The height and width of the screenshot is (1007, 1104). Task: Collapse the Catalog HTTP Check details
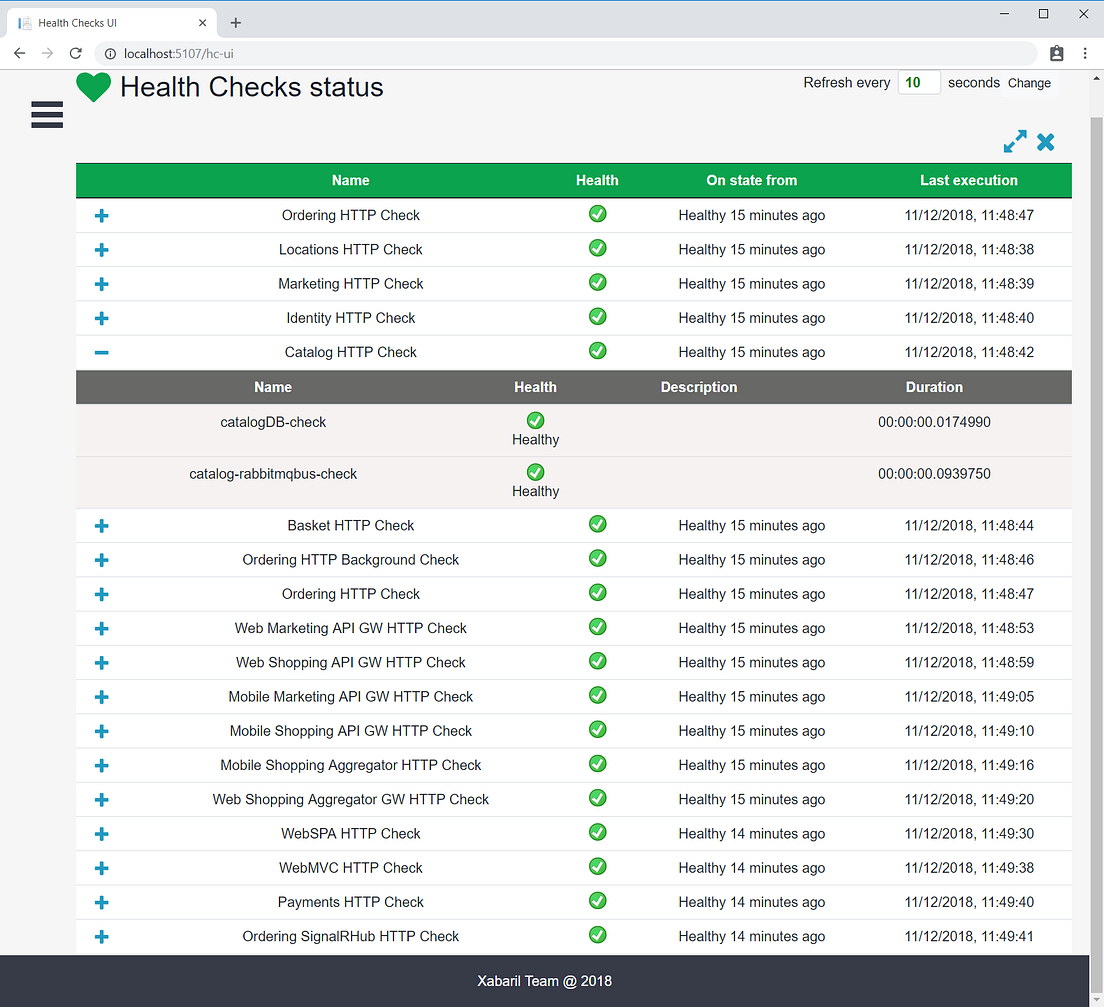click(x=100, y=351)
